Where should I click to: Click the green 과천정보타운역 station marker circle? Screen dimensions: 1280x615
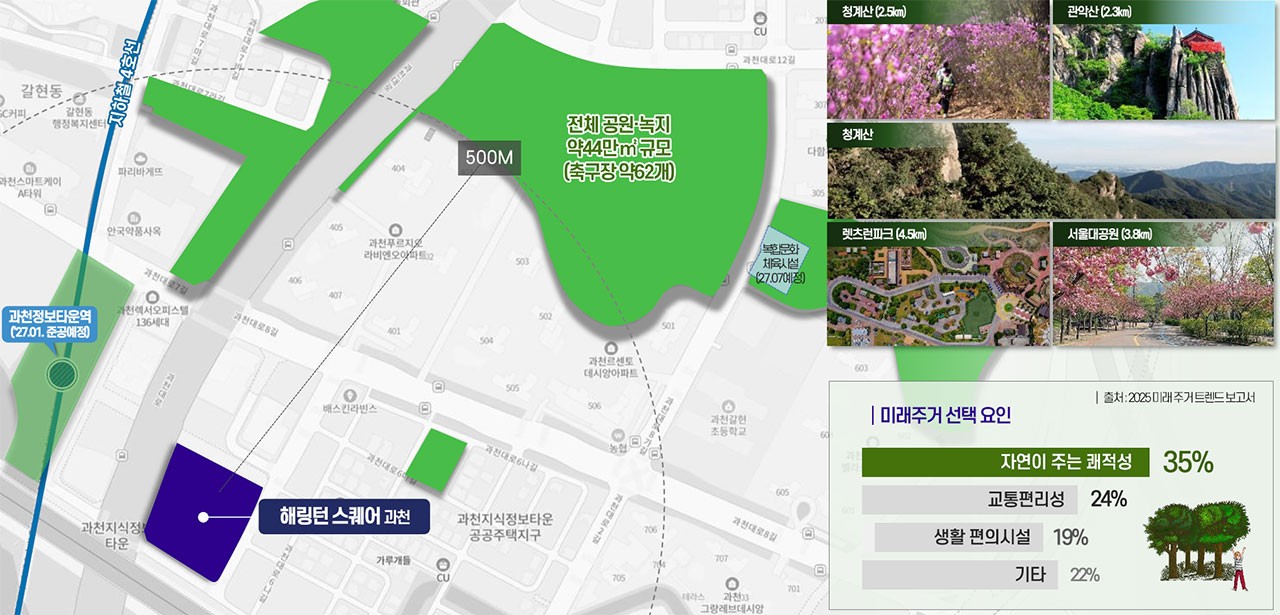click(x=61, y=376)
